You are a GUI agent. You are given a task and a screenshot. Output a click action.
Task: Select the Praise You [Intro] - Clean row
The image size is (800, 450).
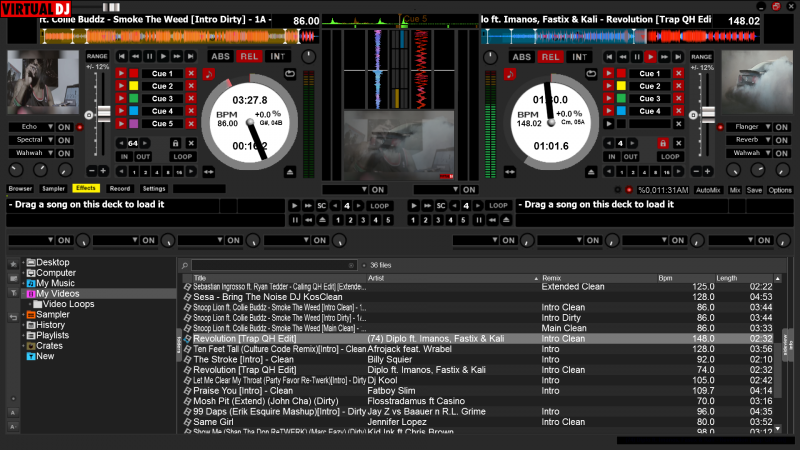[480, 391]
